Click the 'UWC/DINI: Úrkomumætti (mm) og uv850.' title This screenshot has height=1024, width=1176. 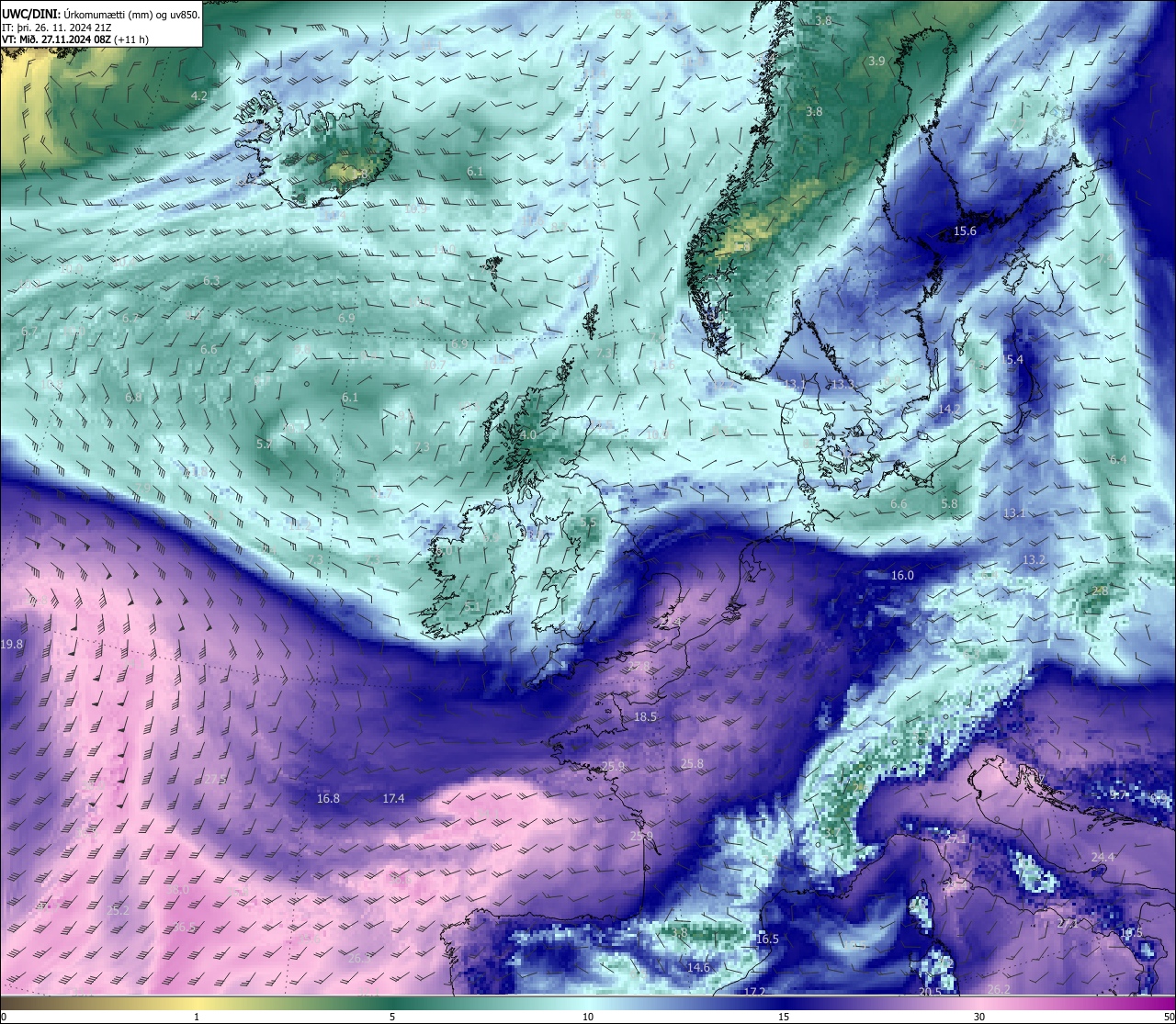[101, 14]
